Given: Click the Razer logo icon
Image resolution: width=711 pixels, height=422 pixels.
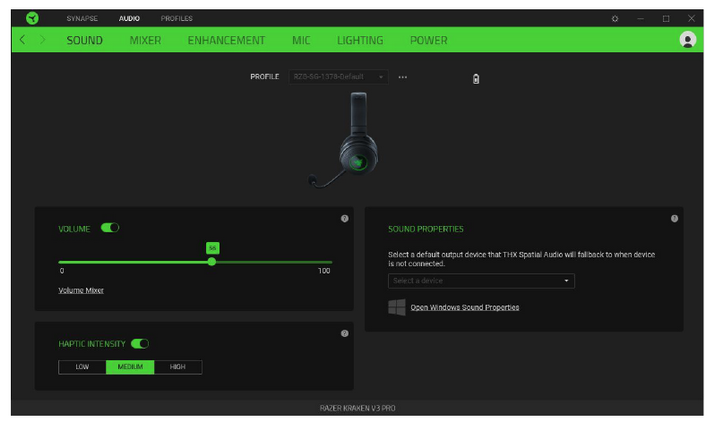Looking at the screenshot, I should (x=32, y=18).
